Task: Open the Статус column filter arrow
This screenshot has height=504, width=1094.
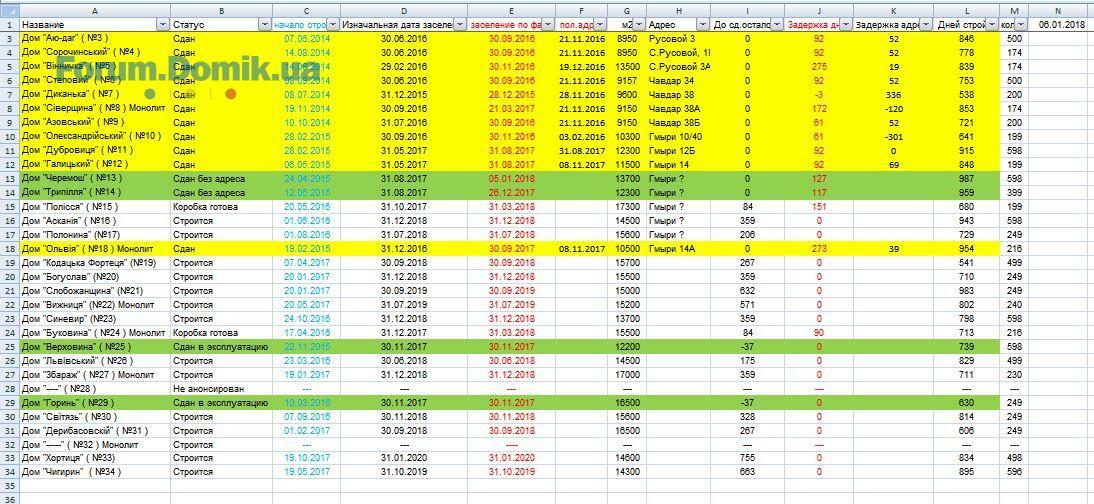Action: [x=264, y=23]
